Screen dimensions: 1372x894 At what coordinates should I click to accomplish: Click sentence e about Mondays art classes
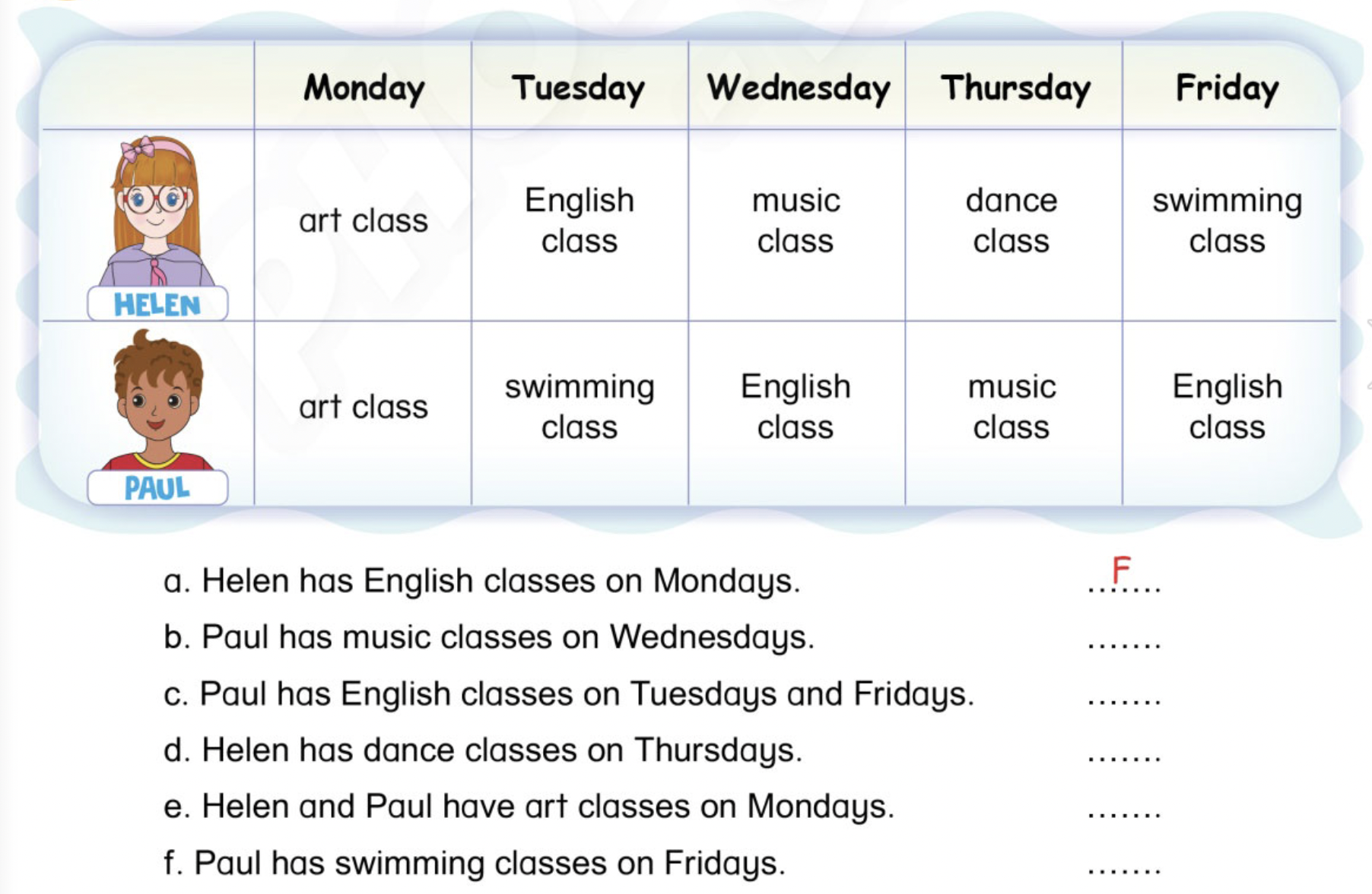coord(529,807)
